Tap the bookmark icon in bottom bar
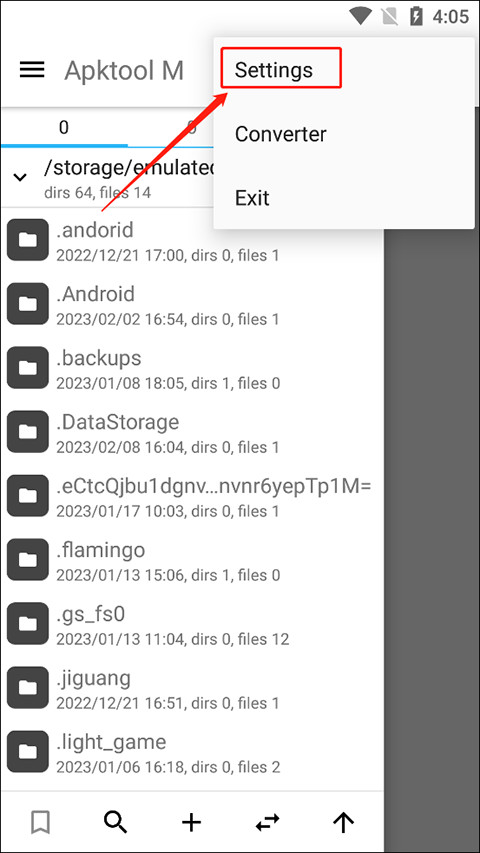The height and width of the screenshot is (853, 480). 41,821
